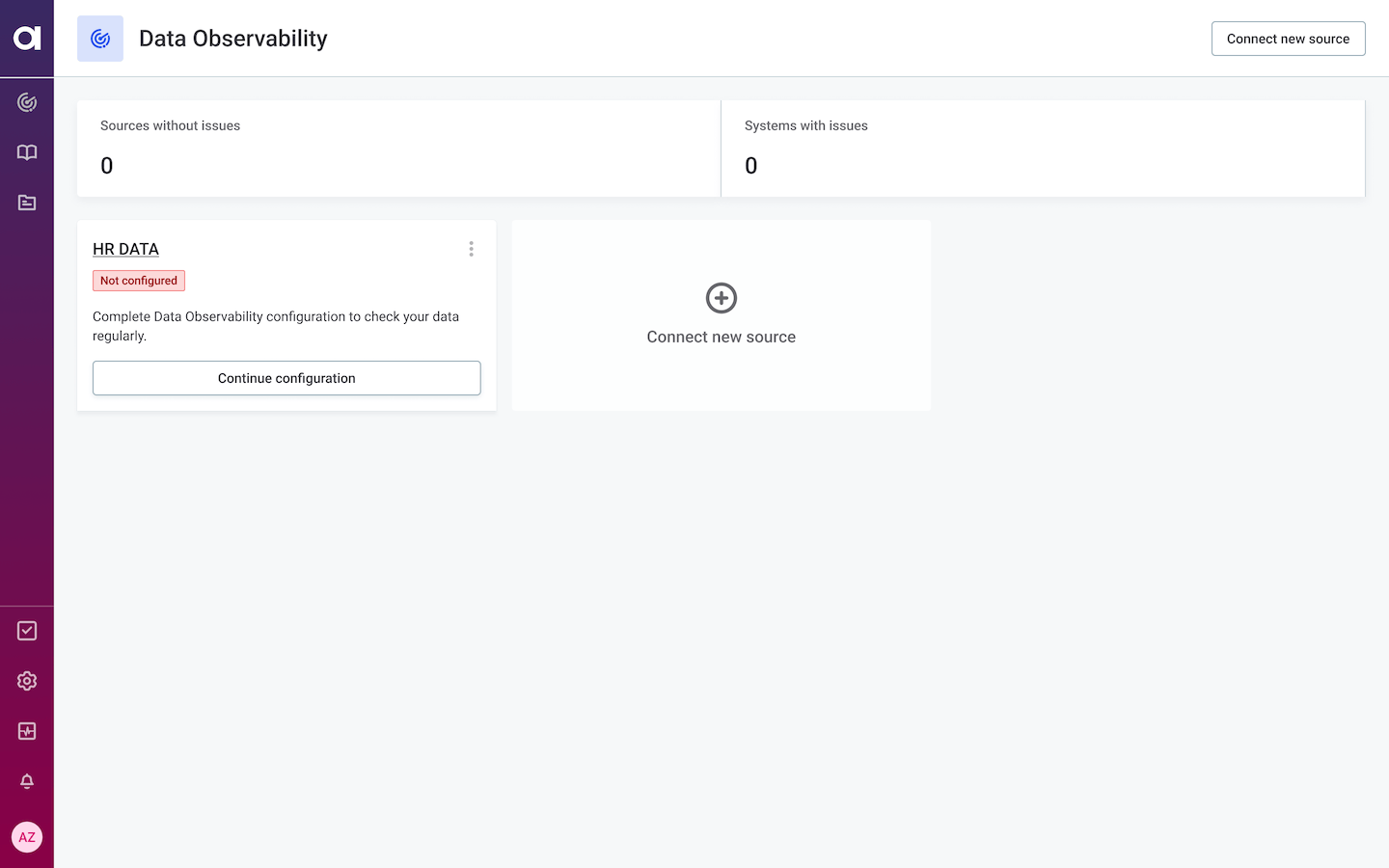Screen dimensions: 1389x868
Task: Open the Knowledge Catalog book icon
Action: (27, 152)
